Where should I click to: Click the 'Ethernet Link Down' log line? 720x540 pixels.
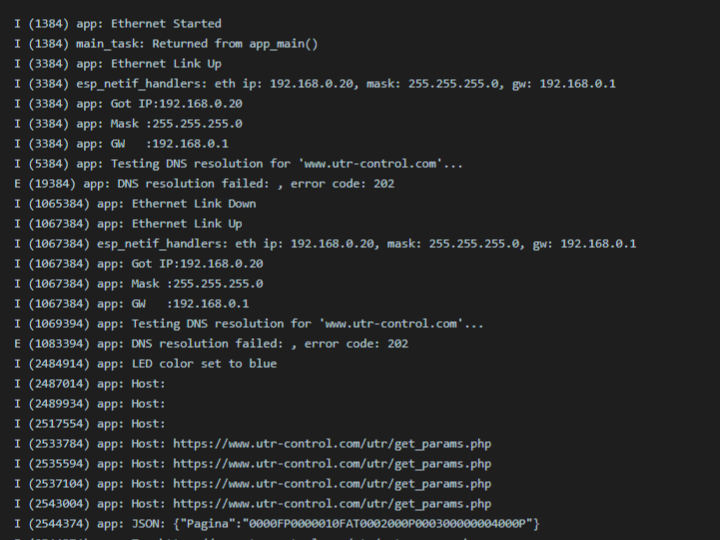(x=135, y=203)
